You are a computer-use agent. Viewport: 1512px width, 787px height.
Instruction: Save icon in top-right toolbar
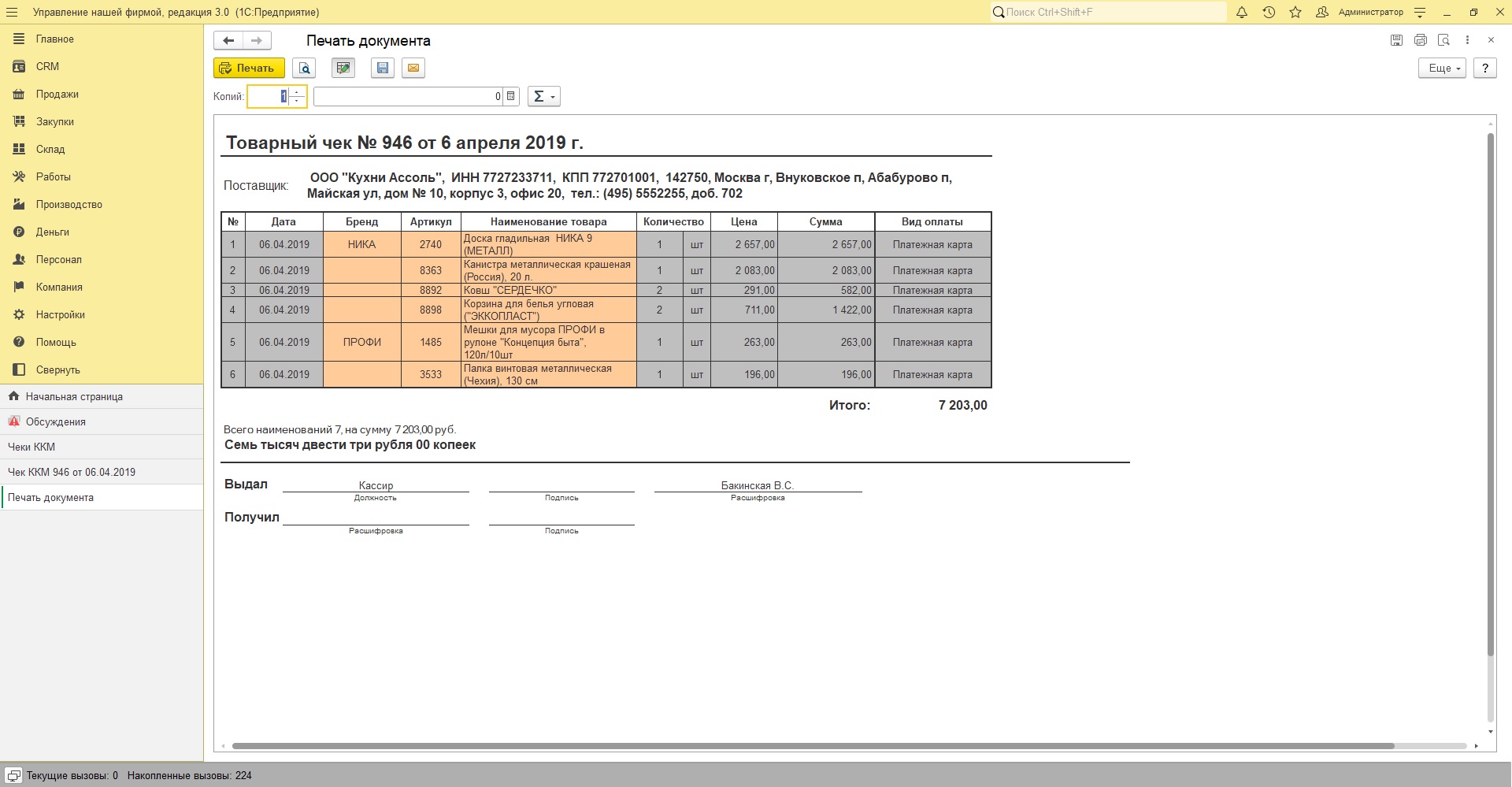1396,40
